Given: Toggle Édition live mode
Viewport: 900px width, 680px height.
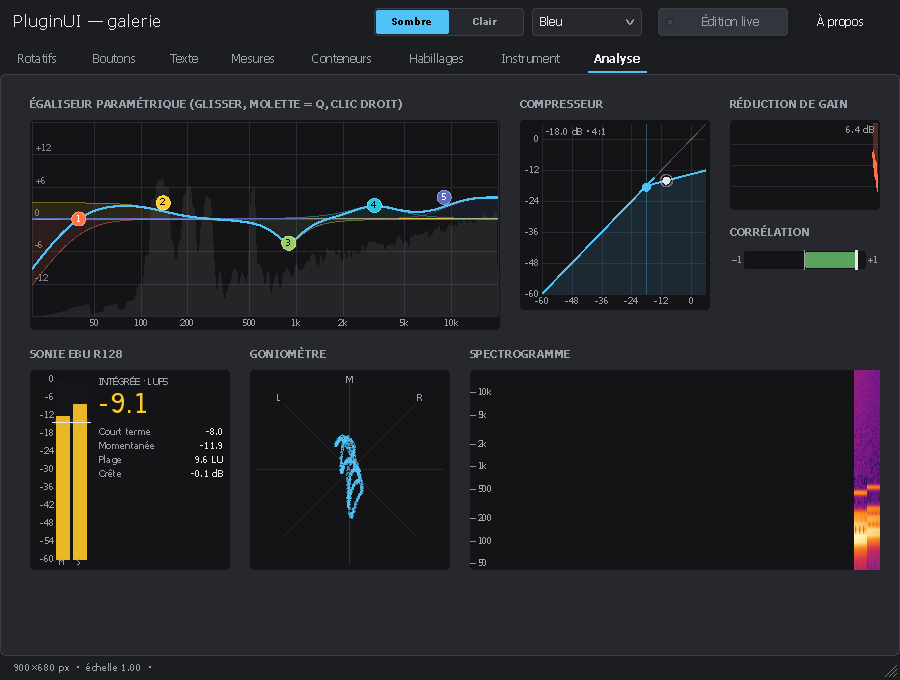Looking at the screenshot, I should [x=723, y=22].
